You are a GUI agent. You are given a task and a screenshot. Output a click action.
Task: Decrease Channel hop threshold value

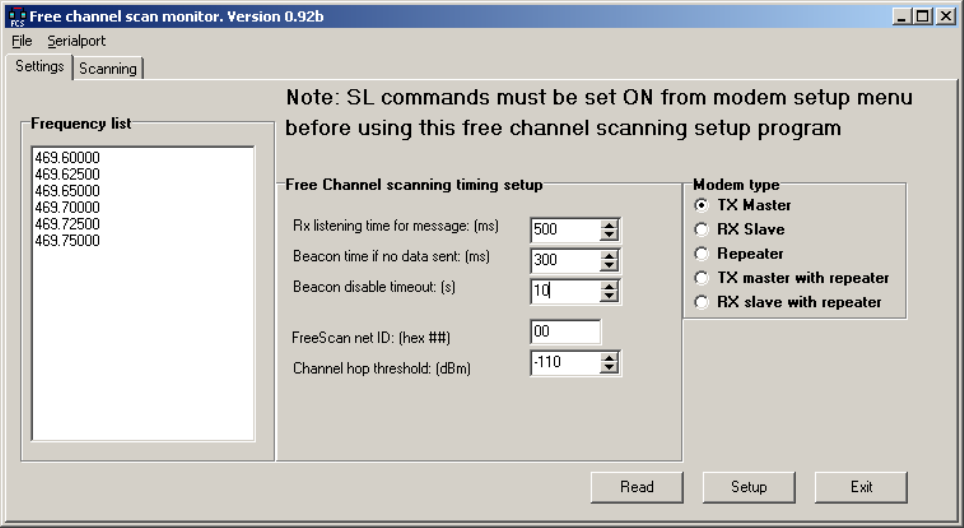coord(609,368)
